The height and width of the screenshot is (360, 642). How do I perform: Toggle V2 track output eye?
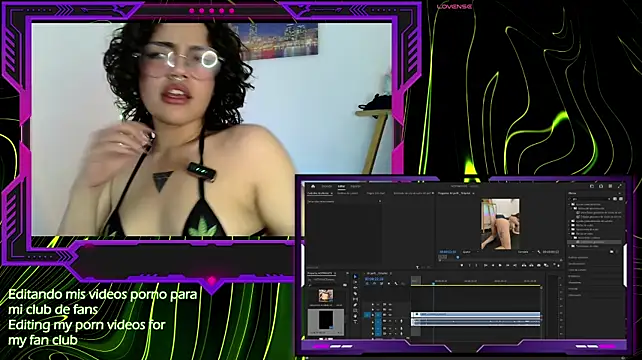coord(390,310)
